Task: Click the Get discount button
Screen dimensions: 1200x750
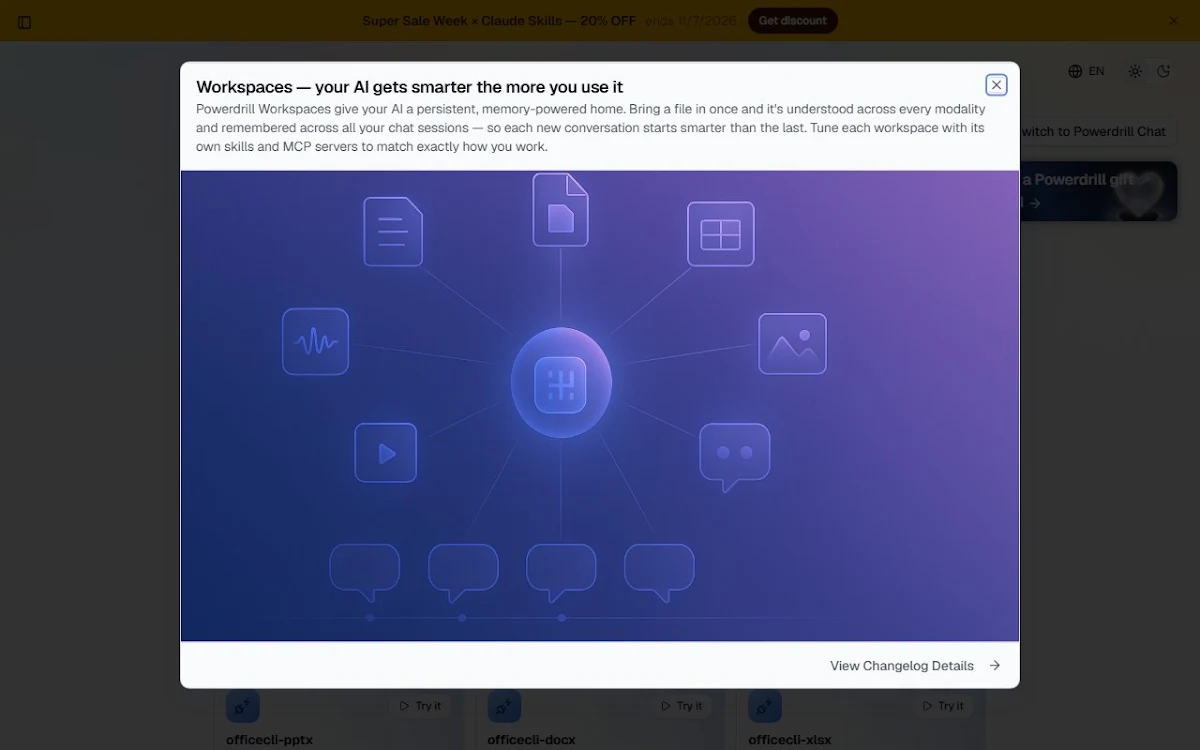Action: coord(792,21)
